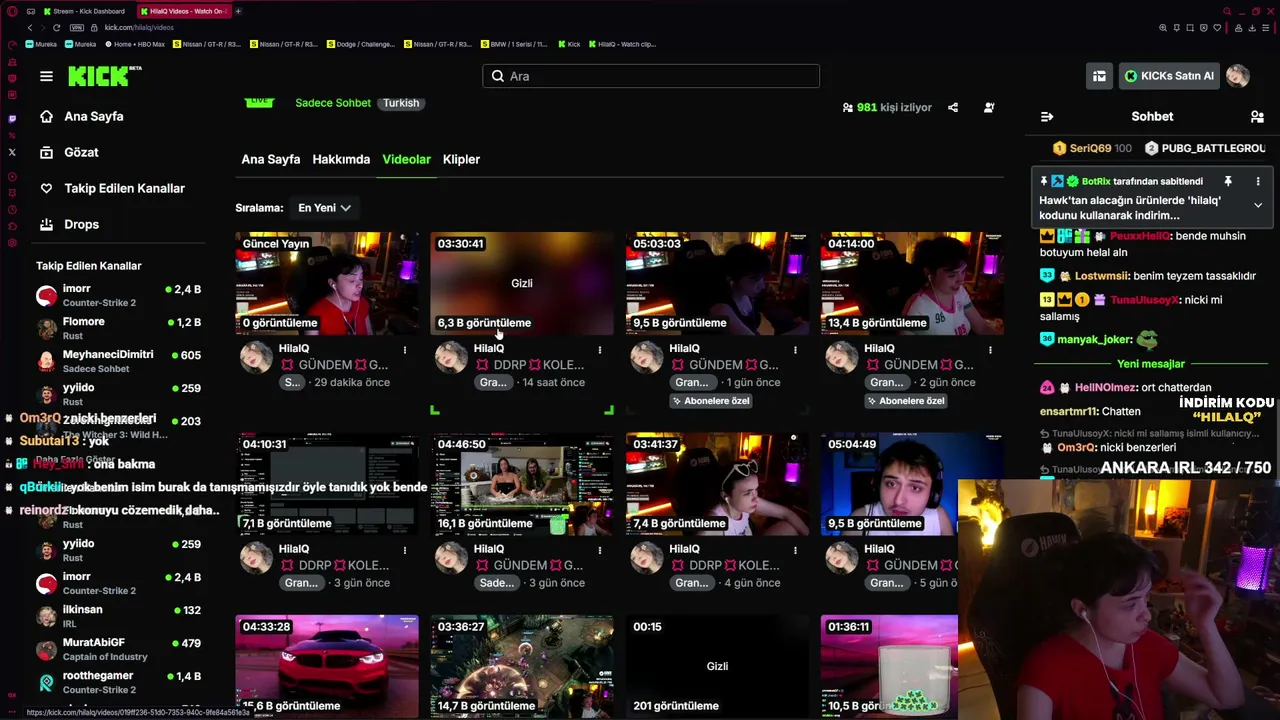This screenshot has height=720, width=1280.
Task: Open the 04:33:28 red car video thumbnail
Action: click(x=327, y=666)
